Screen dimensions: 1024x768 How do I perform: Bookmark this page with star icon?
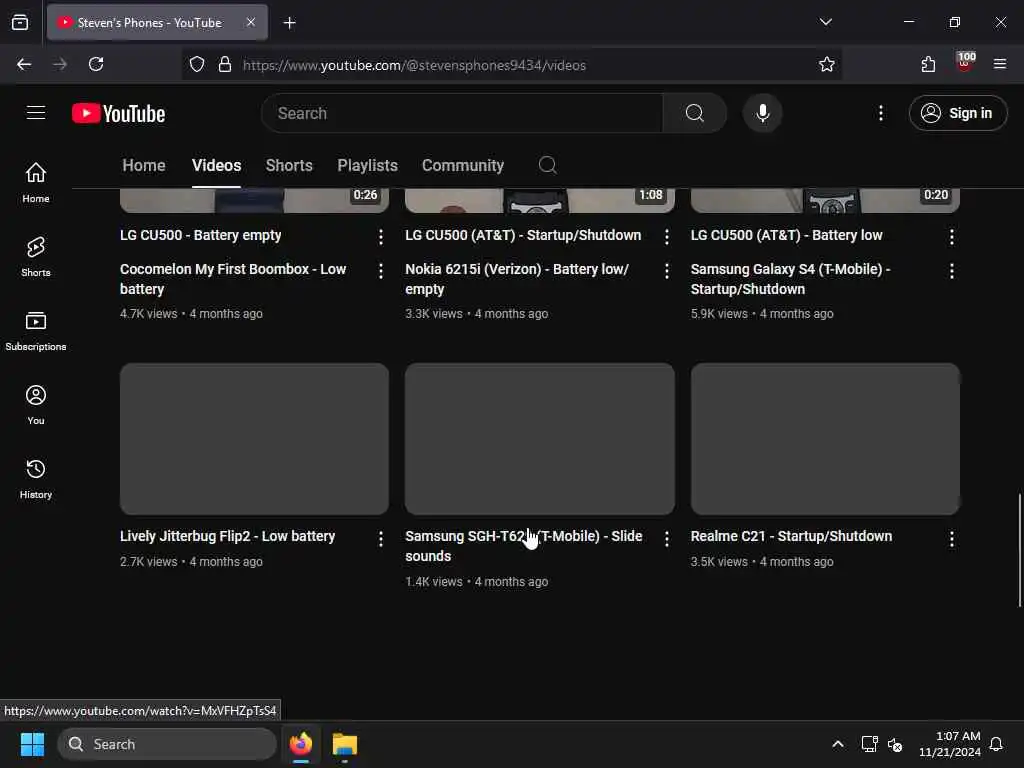pyautogui.click(x=826, y=65)
